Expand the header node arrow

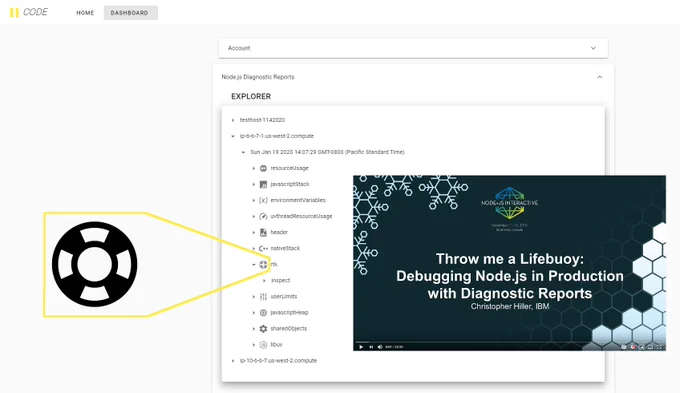tap(254, 233)
